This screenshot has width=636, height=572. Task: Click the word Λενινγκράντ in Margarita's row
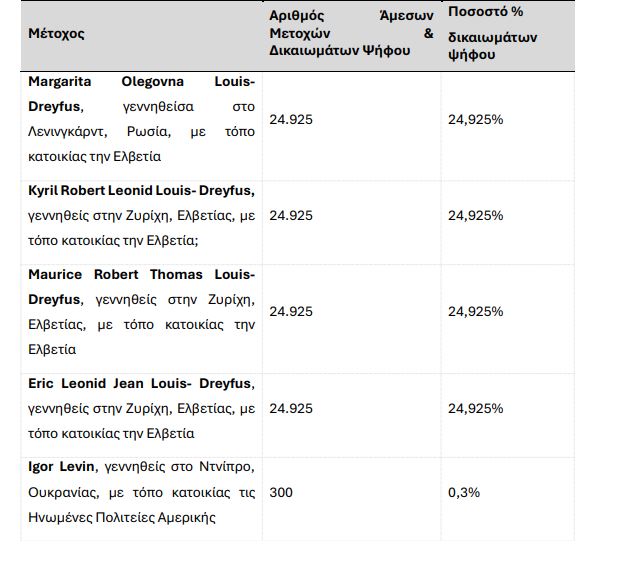68,131
